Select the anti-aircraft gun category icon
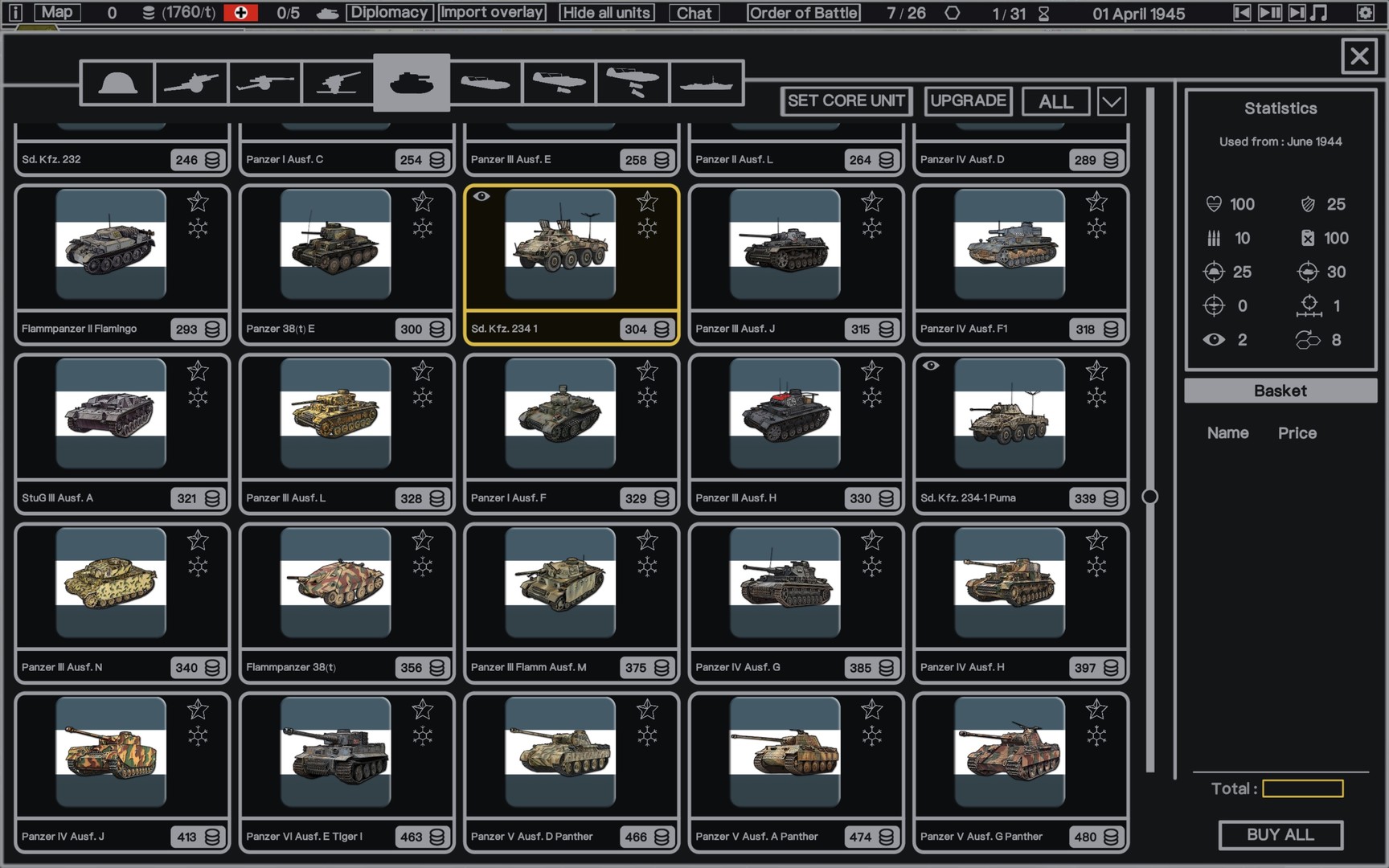The image size is (1389, 868). [x=338, y=83]
